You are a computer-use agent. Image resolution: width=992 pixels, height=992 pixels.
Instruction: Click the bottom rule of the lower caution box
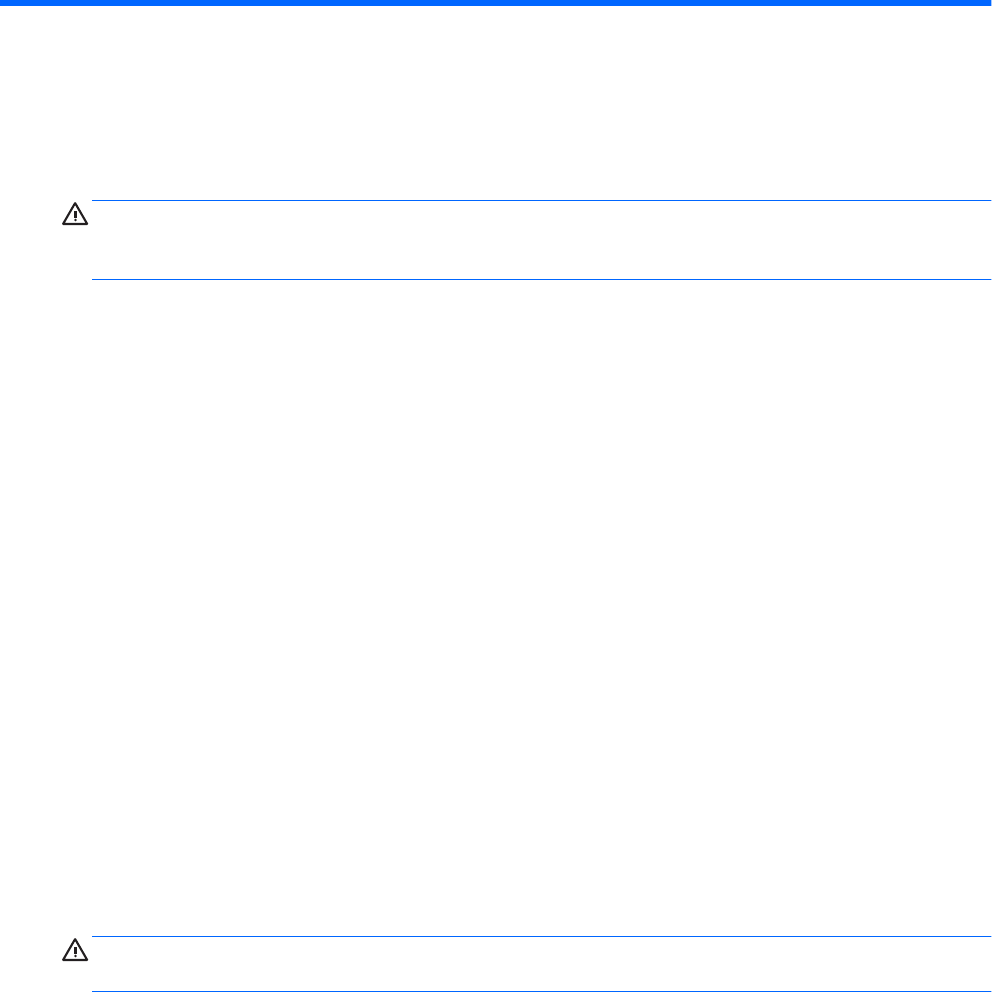click(534, 991)
